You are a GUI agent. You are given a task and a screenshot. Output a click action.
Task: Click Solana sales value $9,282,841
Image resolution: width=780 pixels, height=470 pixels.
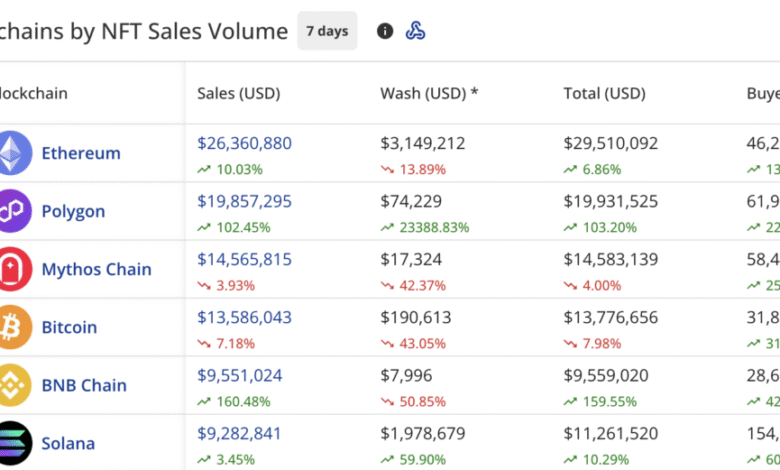(239, 434)
